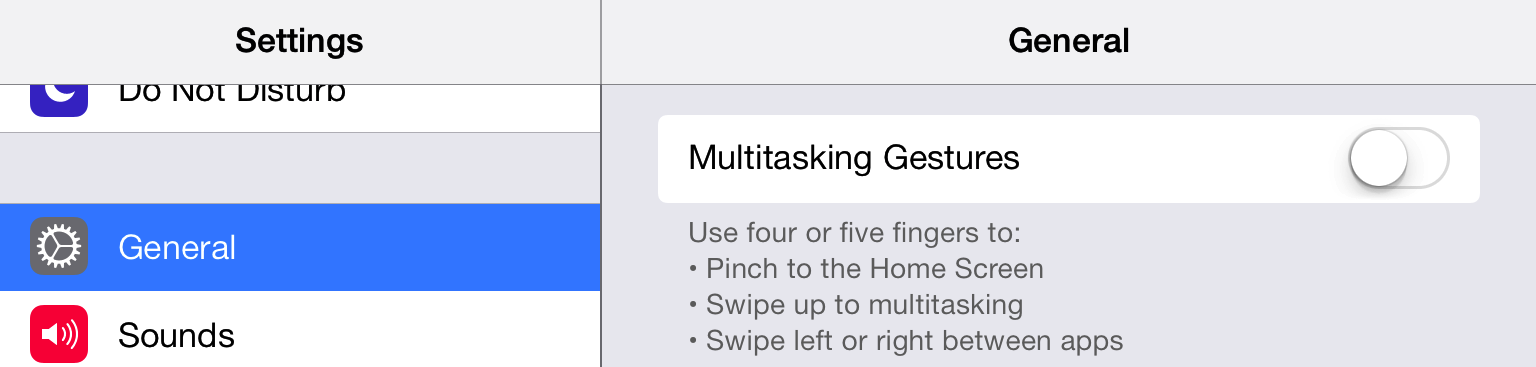
Task: Click the "Swipe left or right between apps" line
Action: pos(906,341)
